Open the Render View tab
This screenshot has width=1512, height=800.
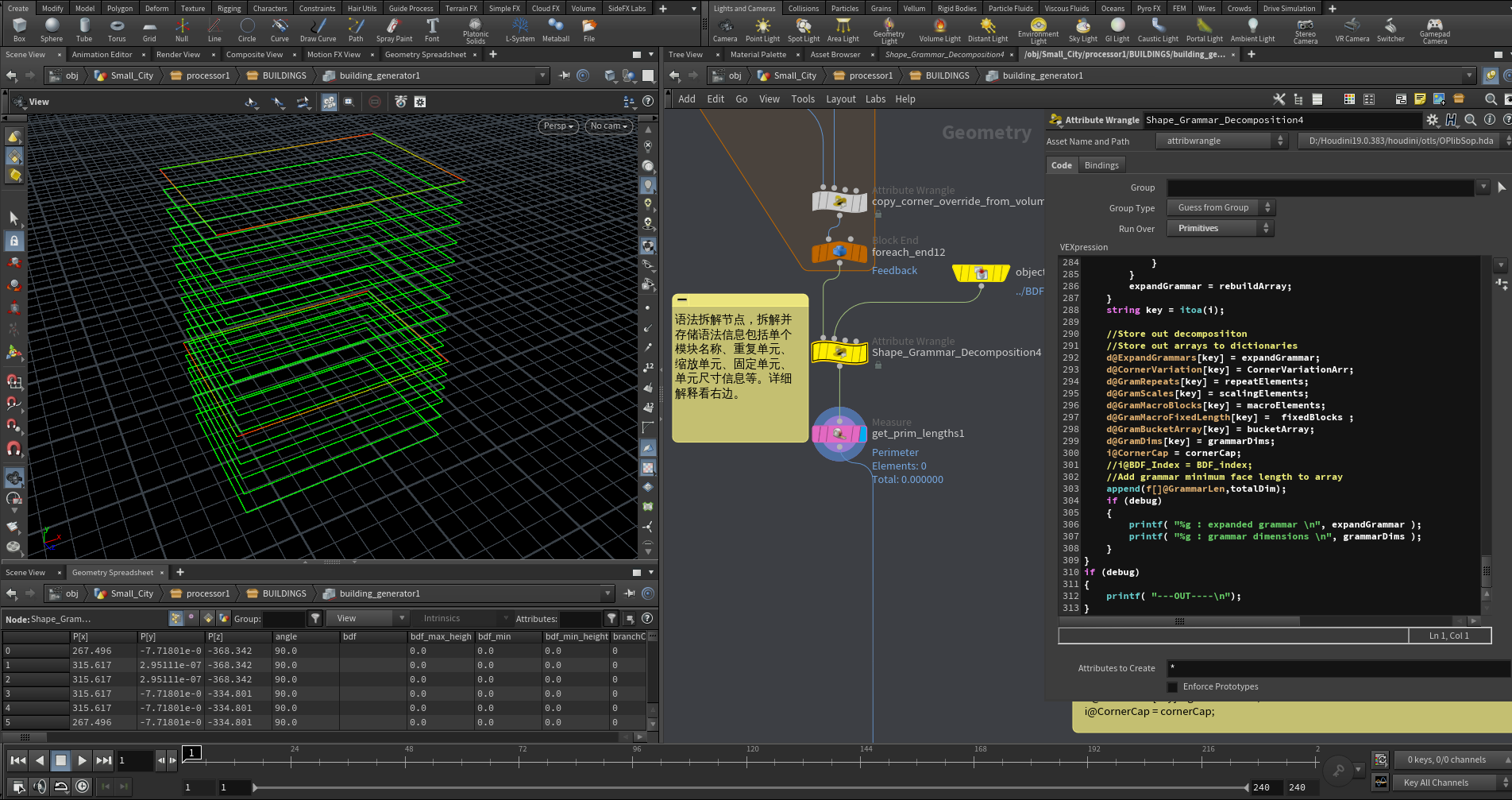pos(178,55)
